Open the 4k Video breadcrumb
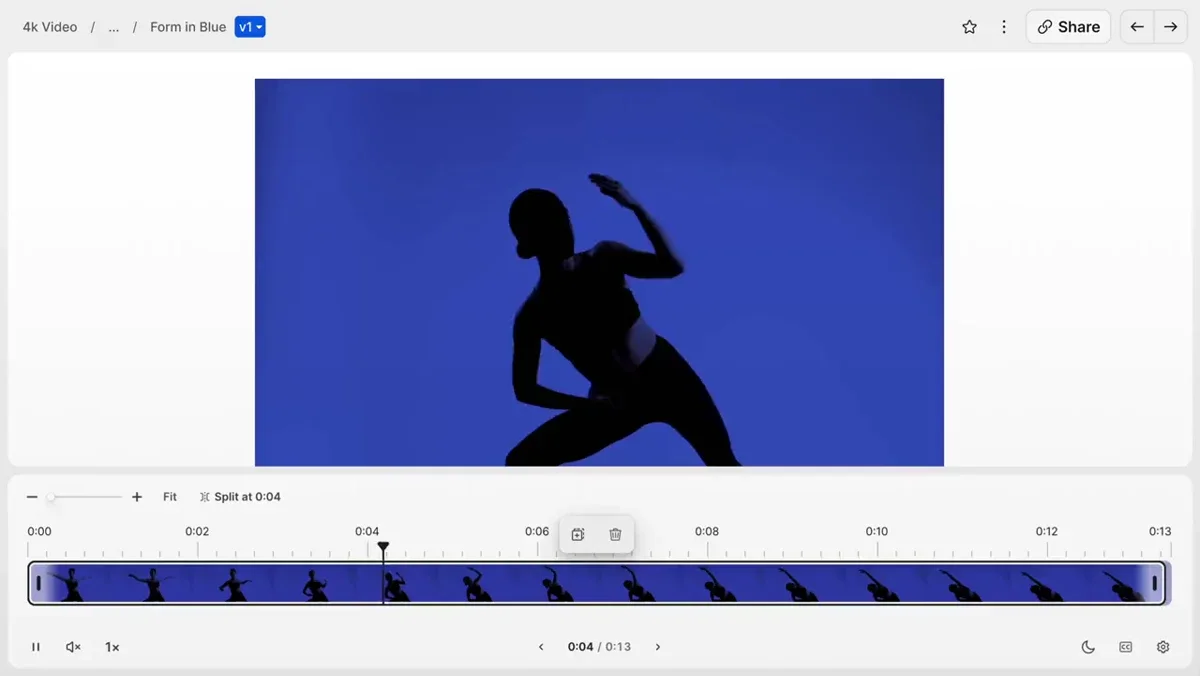The width and height of the screenshot is (1200, 676). coord(50,27)
